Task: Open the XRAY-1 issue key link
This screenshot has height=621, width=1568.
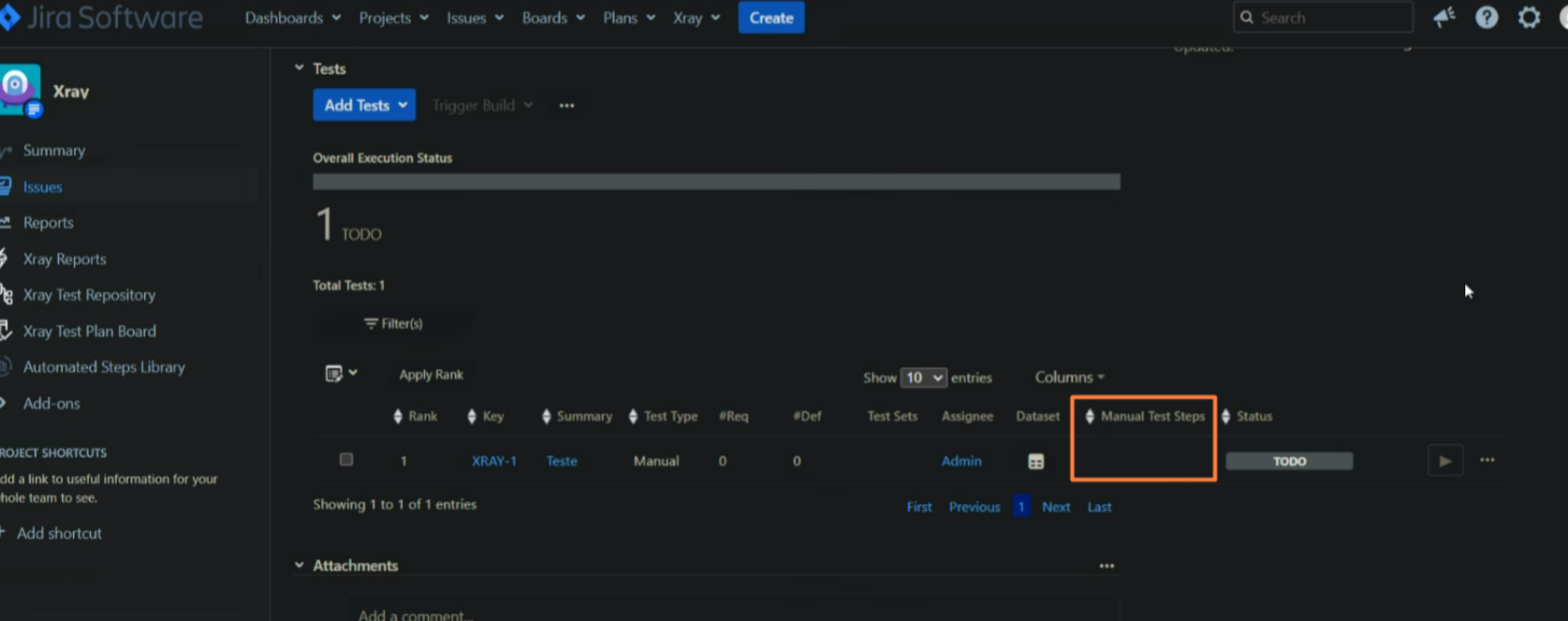Action: tap(493, 461)
